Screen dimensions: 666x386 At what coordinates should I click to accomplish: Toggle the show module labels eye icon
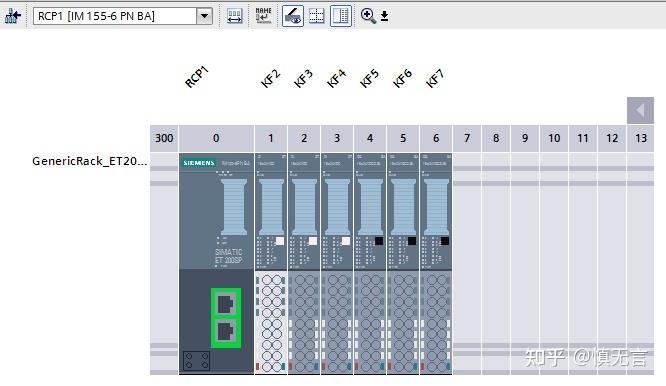[293, 16]
